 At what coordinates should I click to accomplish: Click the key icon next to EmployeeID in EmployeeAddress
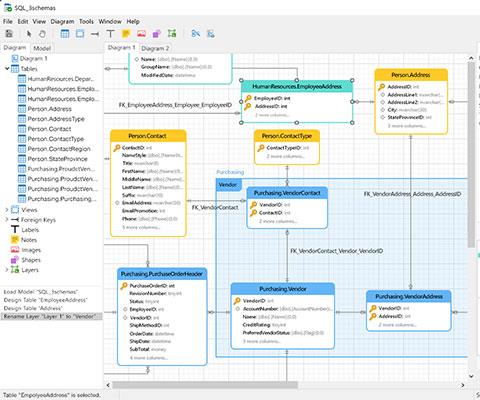[x=248, y=98]
